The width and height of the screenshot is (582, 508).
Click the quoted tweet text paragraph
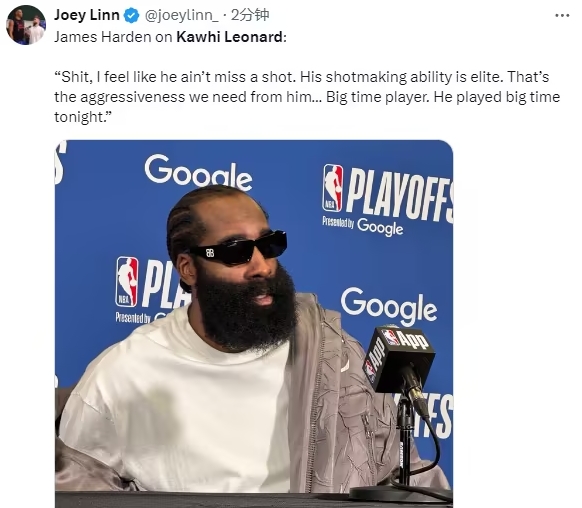(307, 97)
